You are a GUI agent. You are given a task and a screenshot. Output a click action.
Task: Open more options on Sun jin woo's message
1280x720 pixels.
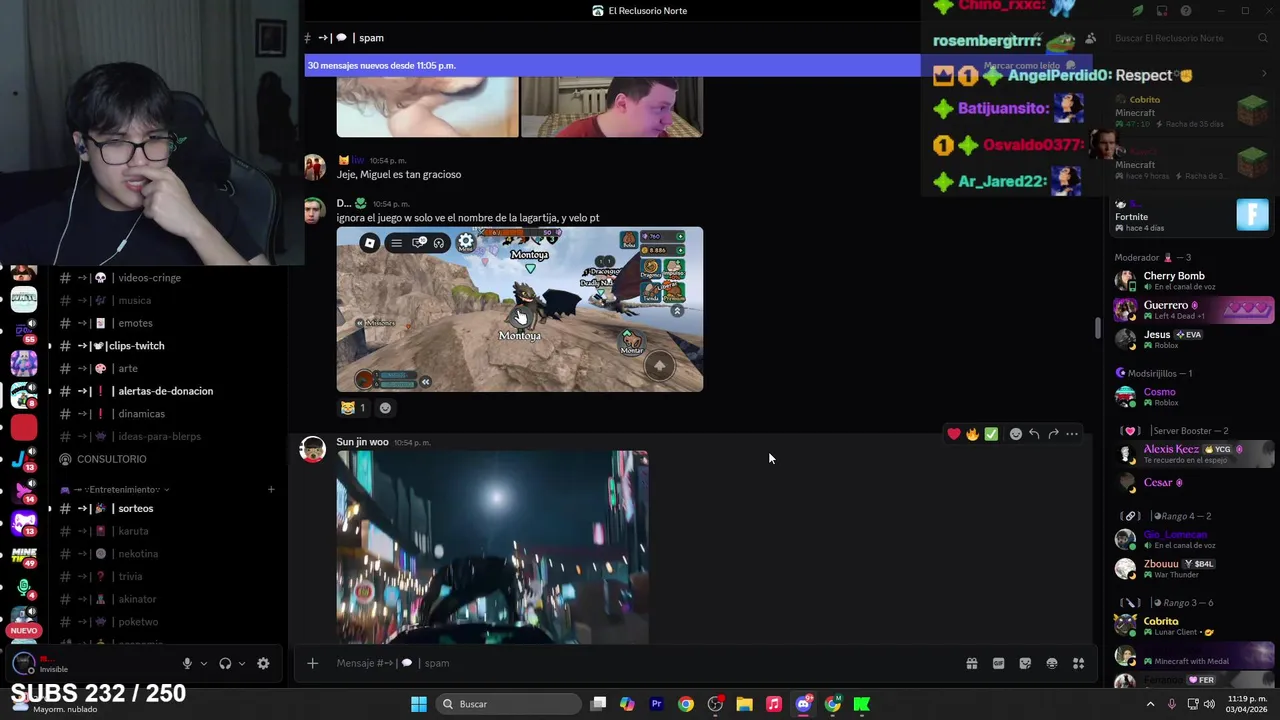(1072, 434)
